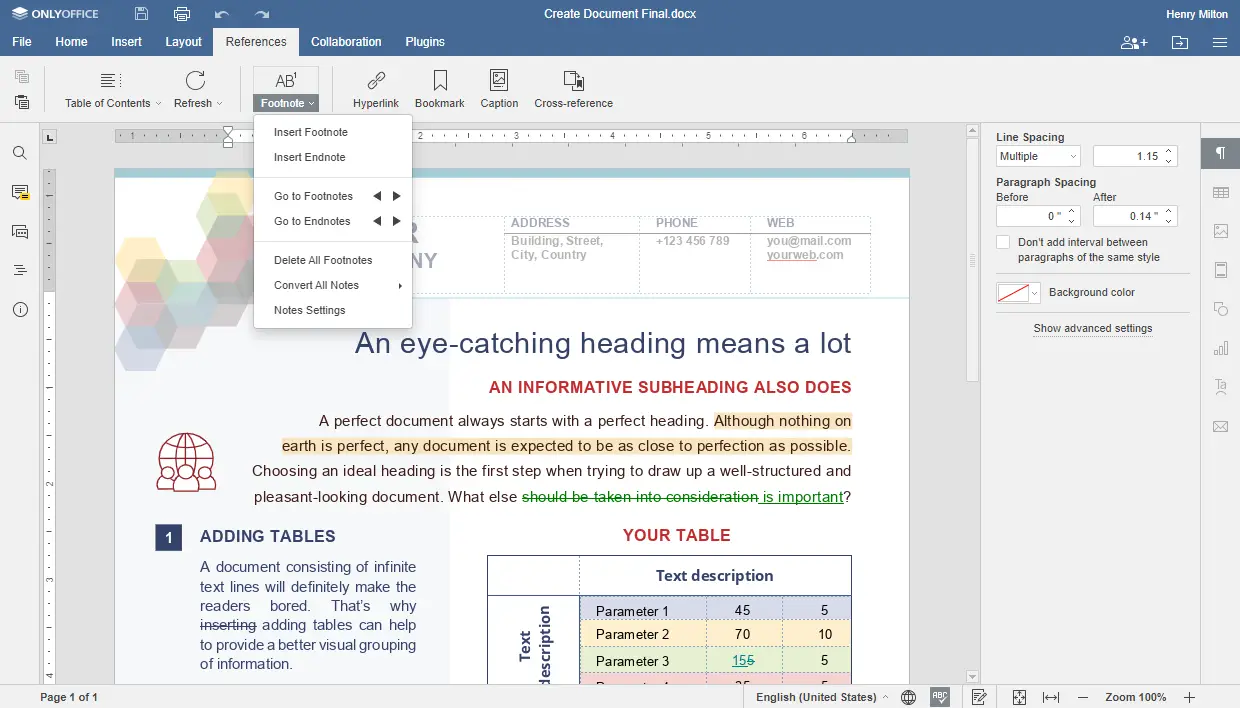Enable Don't add interval between paragraphs checkbox
The height and width of the screenshot is (708, 1240).
coord(1003,243)
